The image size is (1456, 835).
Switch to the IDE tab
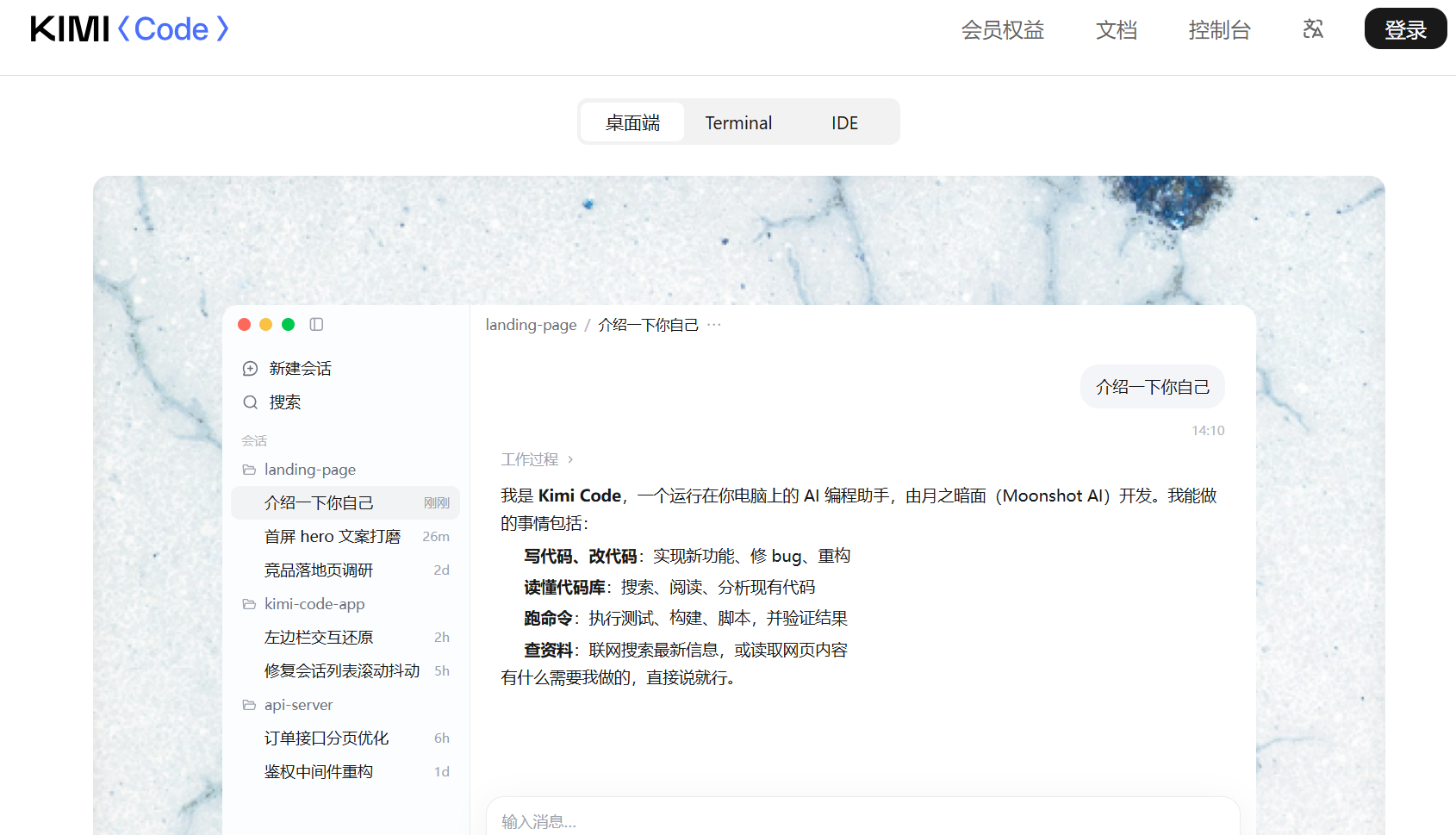pos(844,122)
